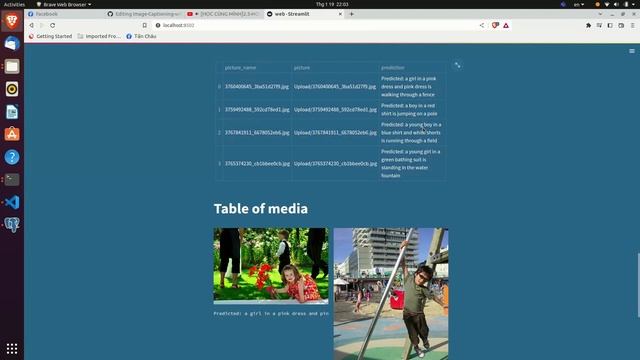The width and height of the screenshot is (640, 360).
Task: Reload the localhost page
Action: coord(53,25)
